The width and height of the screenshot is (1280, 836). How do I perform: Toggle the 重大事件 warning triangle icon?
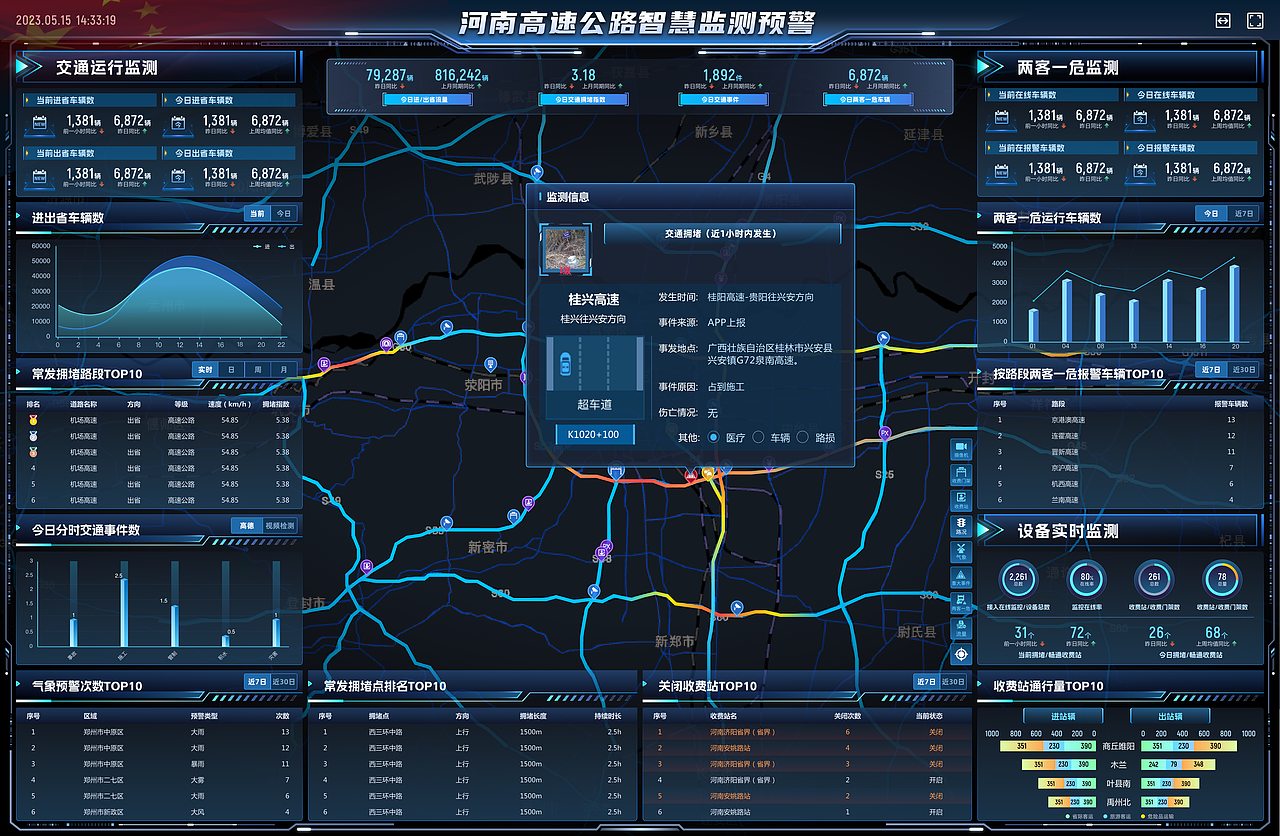coord(961,577)
